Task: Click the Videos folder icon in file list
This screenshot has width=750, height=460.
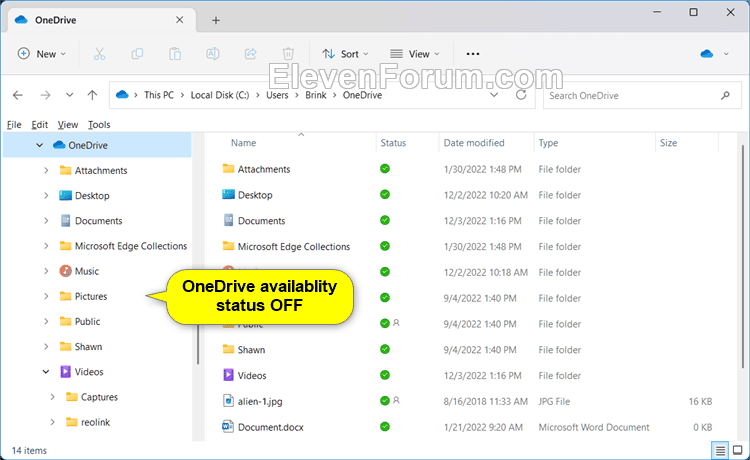Action: 228,375
